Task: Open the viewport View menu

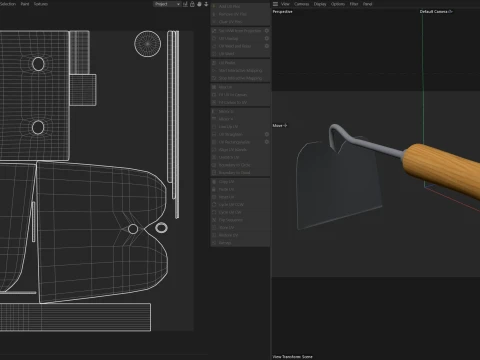Action: point(285,4)
